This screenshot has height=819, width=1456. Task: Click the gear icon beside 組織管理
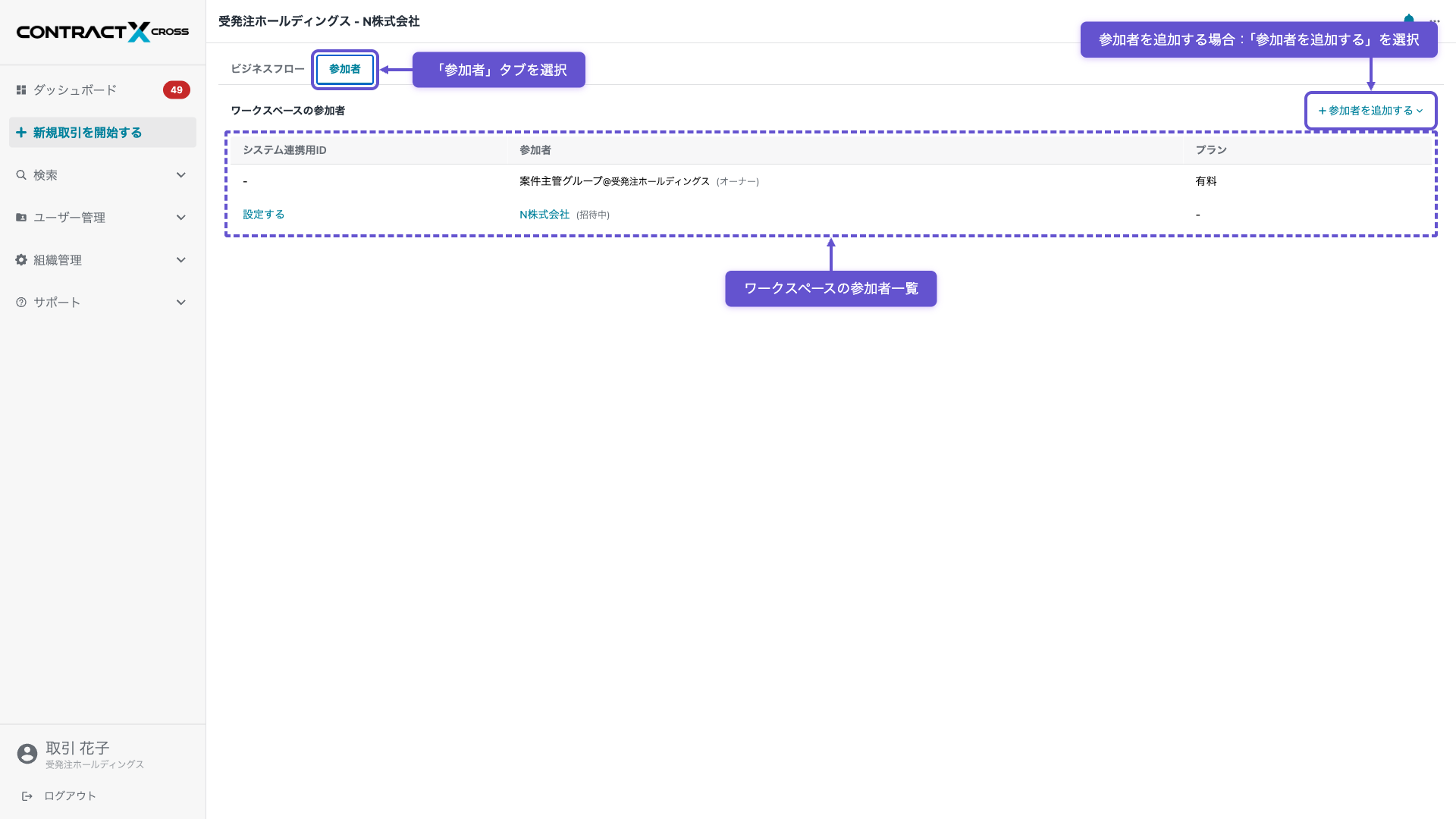point(21,260)
